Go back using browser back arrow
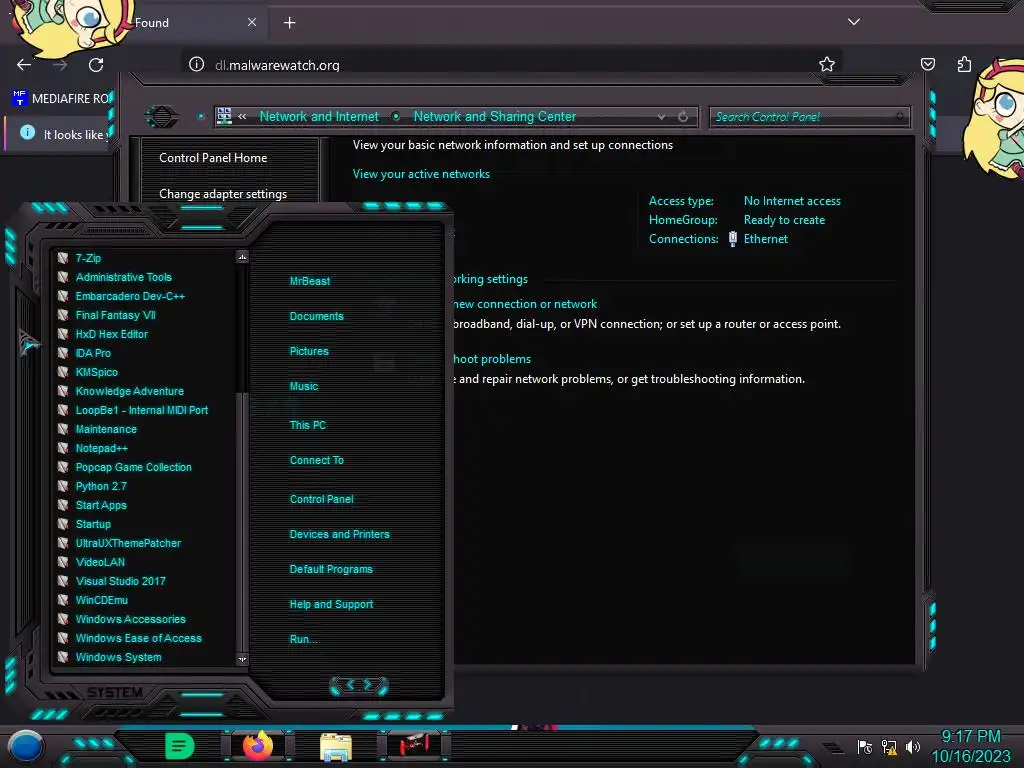1024x768 pixels. coord(24,64)
